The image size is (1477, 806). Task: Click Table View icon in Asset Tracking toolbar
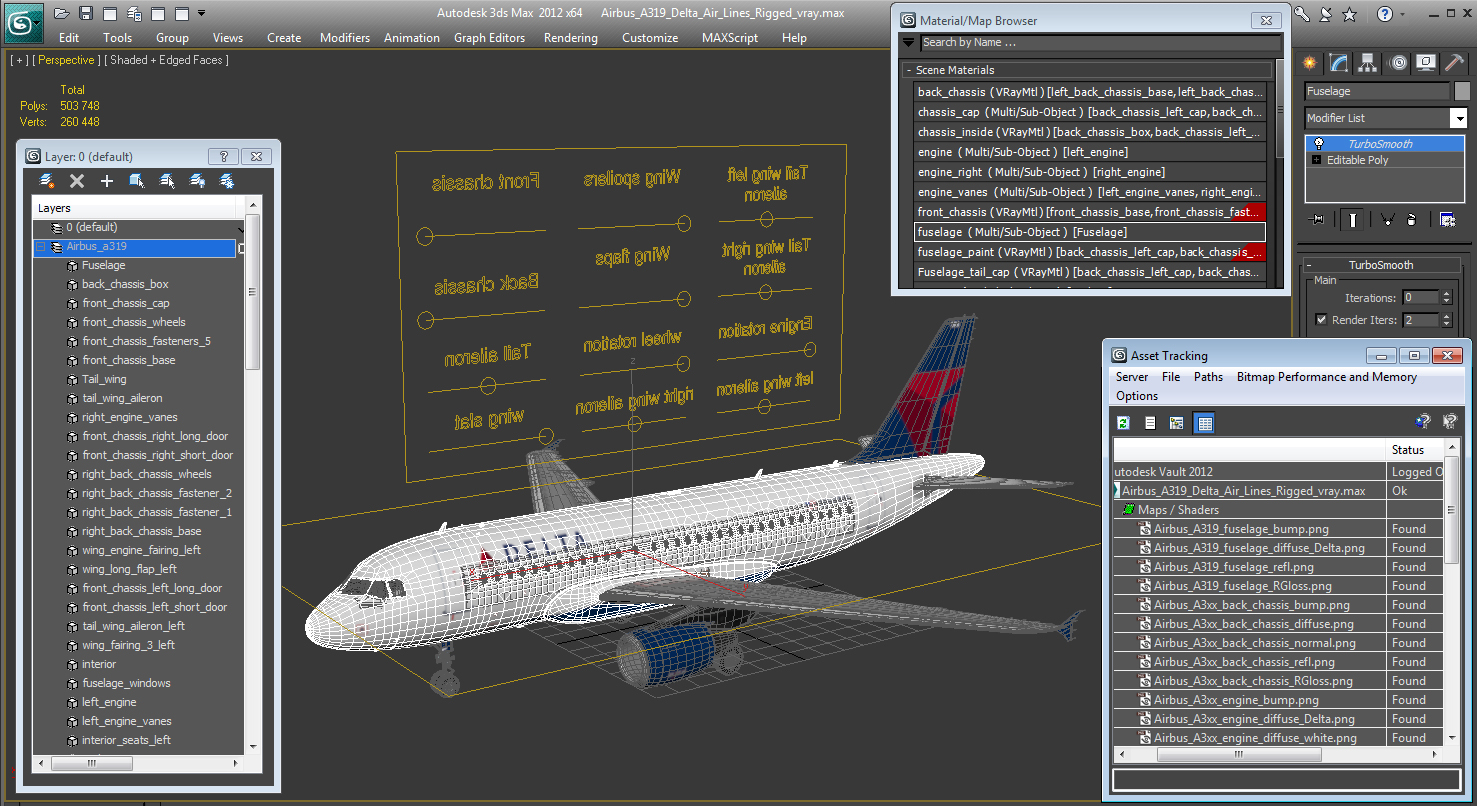pyautogui.click(x=1204, y=423)
